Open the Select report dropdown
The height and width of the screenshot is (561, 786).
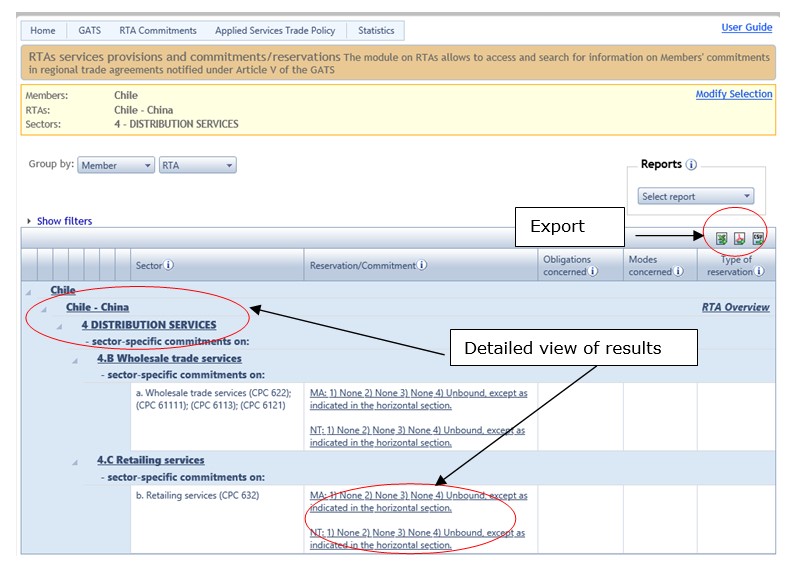click(x=695, y=196)
